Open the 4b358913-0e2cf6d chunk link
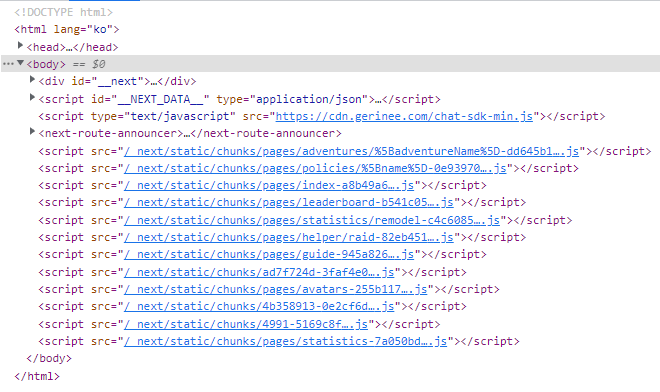This screenshot has width=660, height=392. (259, 306)
